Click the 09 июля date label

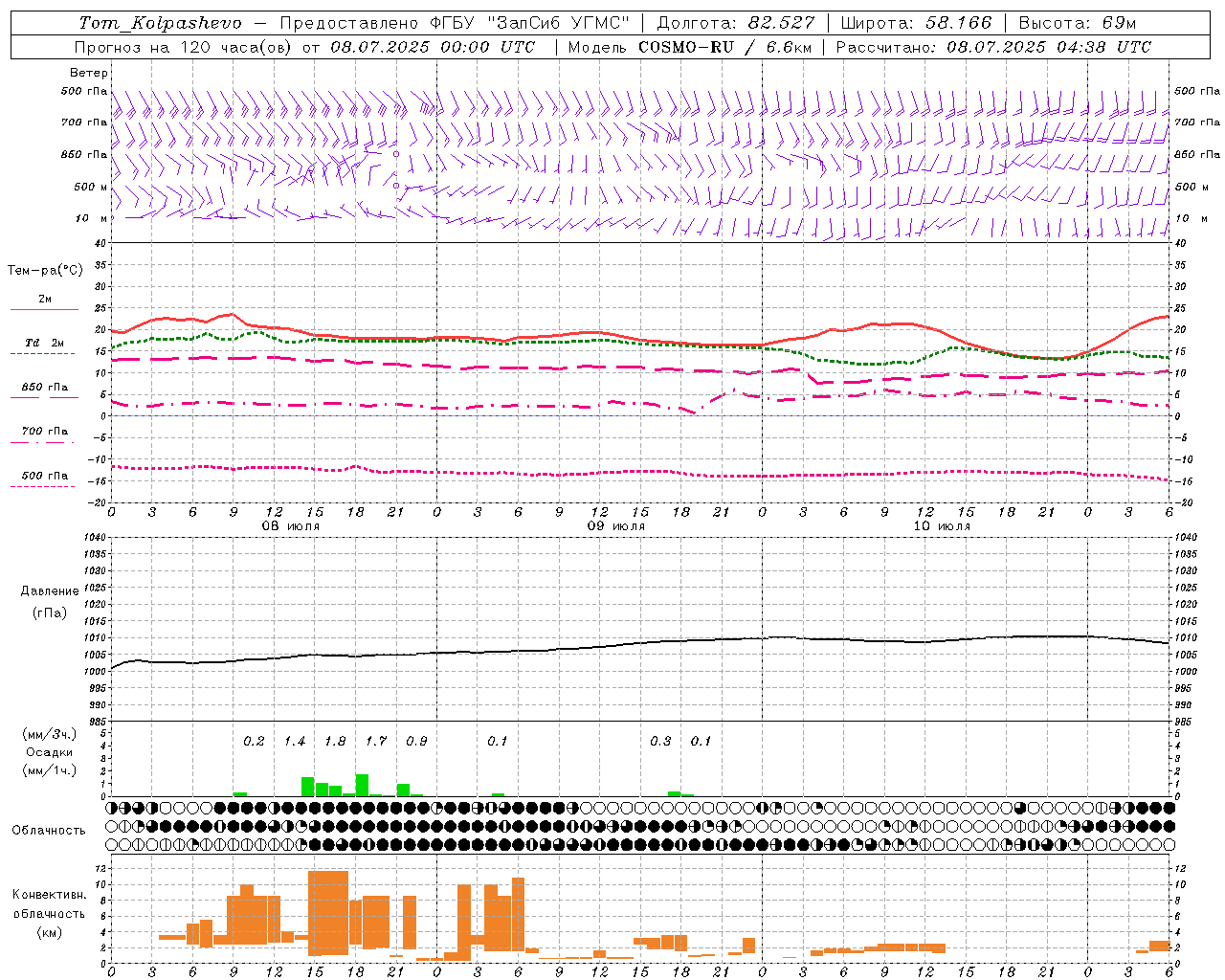point(616,526)
